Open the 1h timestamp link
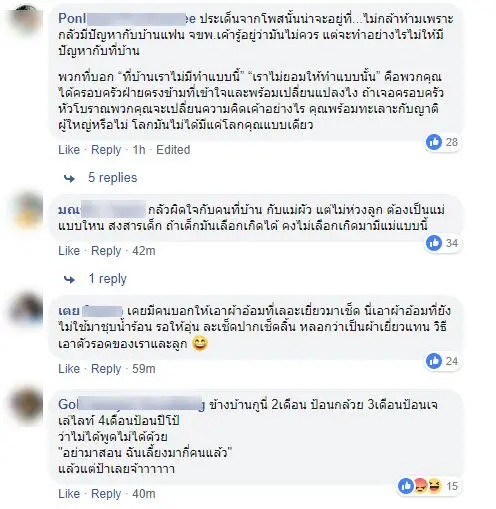496x509 pixels. 139,150
